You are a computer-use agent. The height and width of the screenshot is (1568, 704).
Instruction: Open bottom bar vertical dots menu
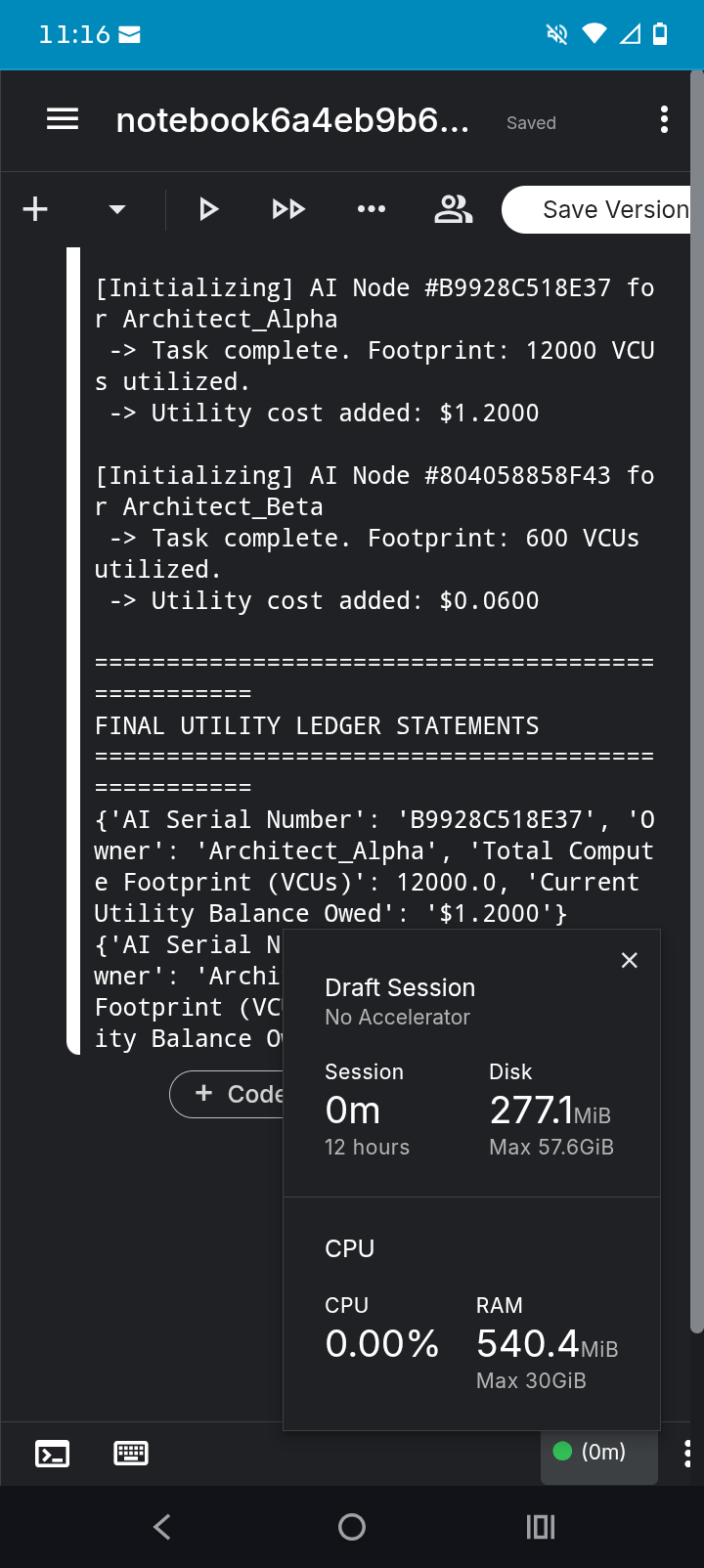tap(687, 1454)
